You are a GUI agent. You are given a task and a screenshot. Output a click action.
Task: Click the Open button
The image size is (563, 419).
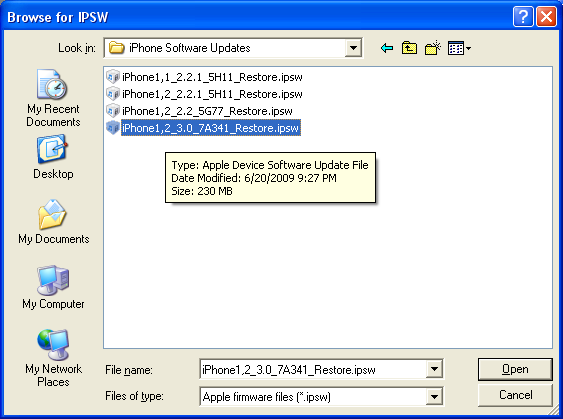coord(515,369)
